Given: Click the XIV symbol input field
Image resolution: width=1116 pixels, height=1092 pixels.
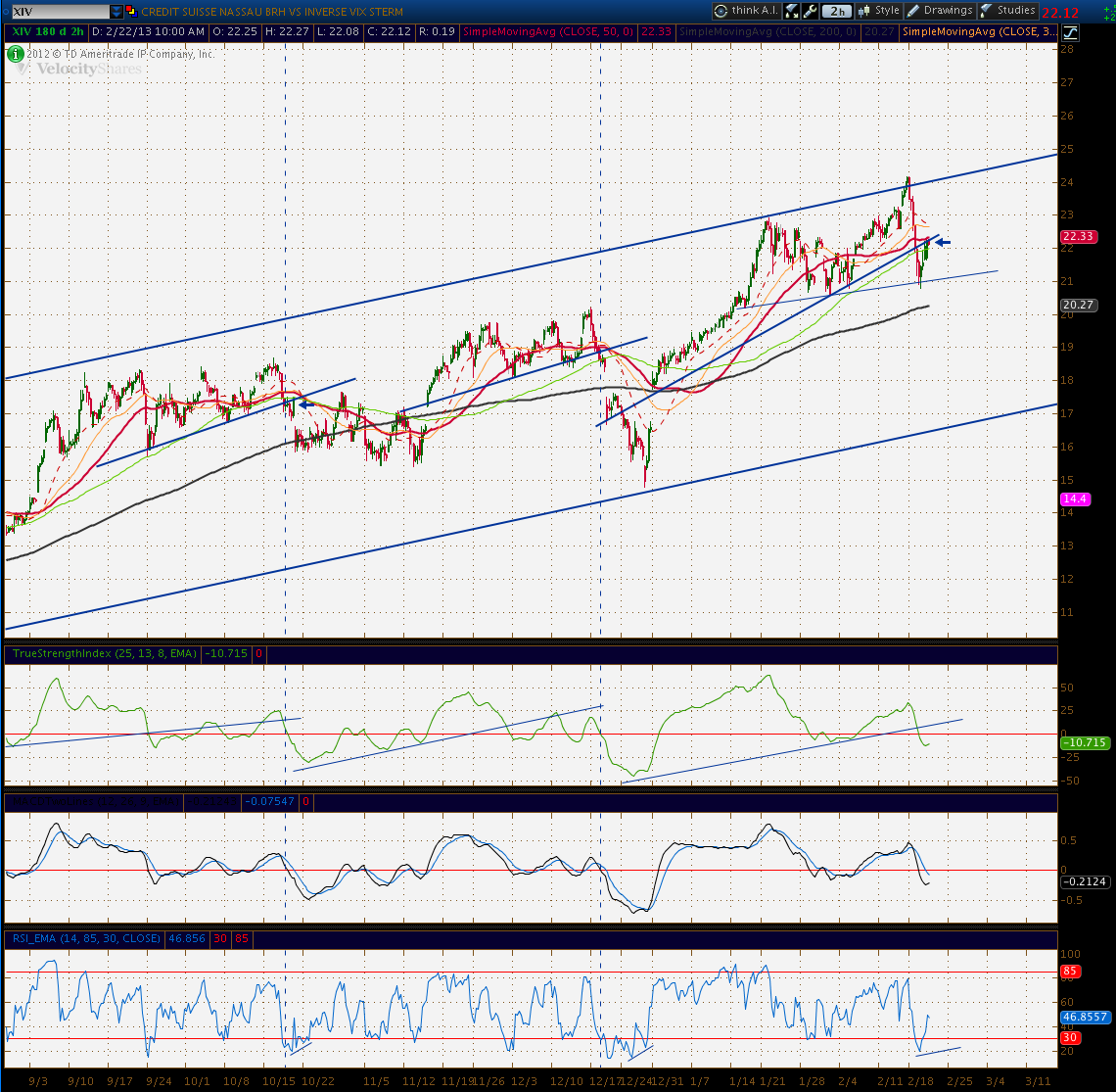Looking at the screenshot, I should [x=60, y=12].
